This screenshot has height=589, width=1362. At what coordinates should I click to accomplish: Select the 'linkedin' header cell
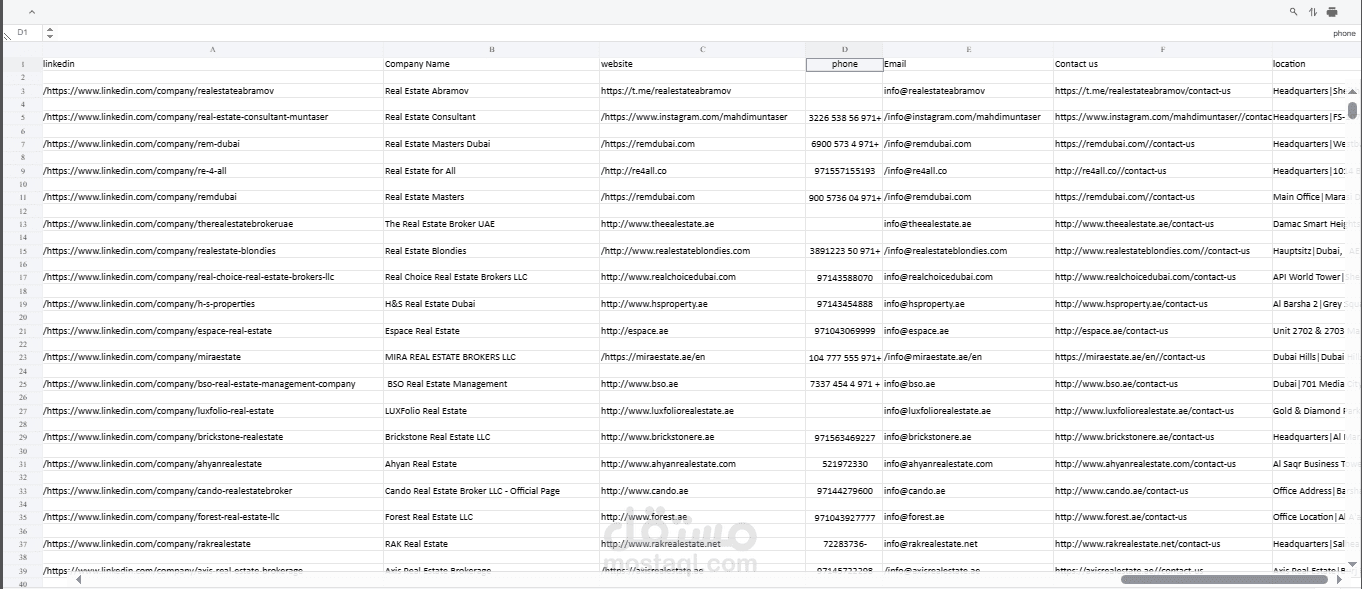[x=213, y=64]
